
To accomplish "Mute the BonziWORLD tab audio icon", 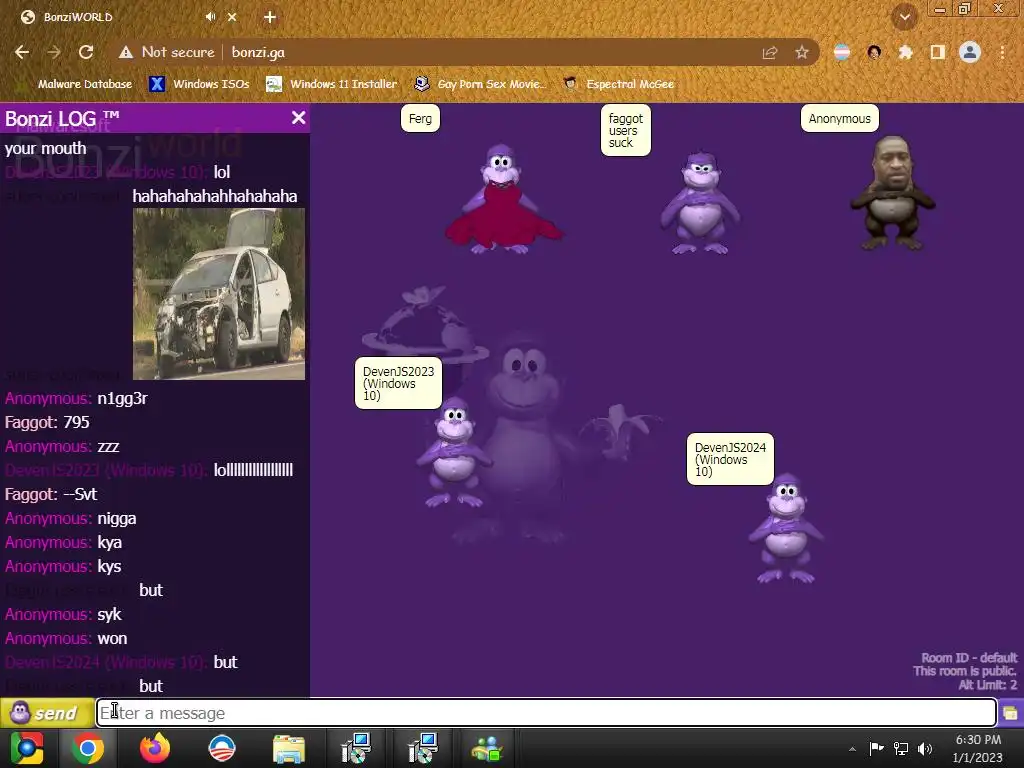I will [210, 17].
